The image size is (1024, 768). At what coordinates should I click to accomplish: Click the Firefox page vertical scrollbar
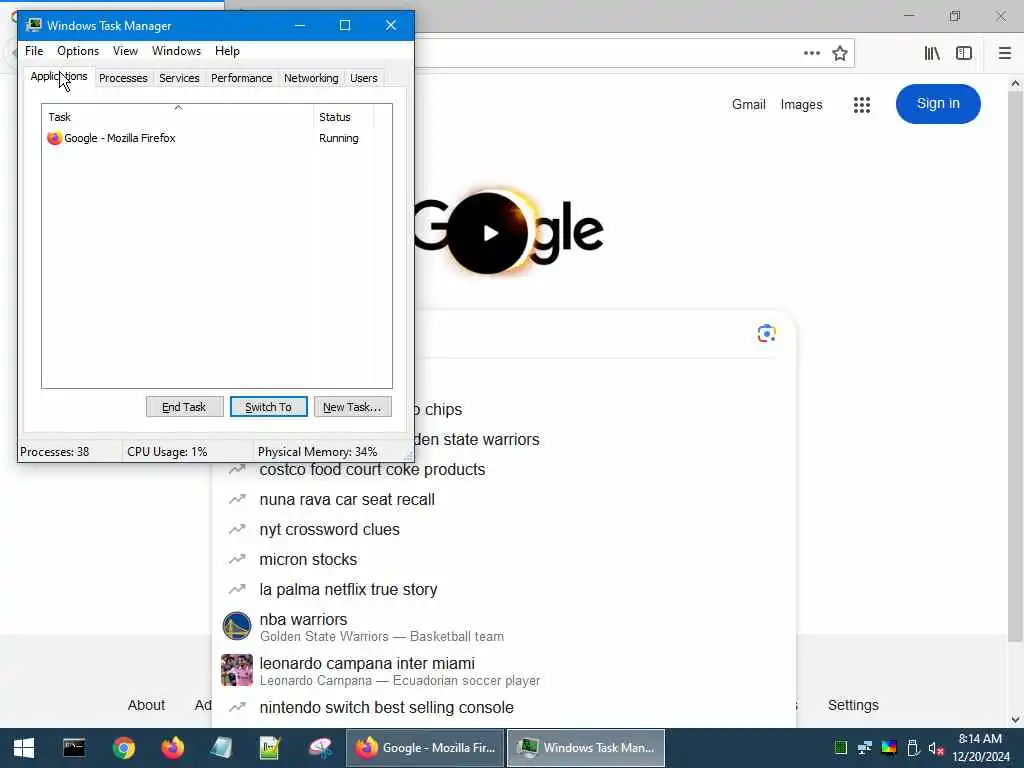click(x=1015, y=366)
